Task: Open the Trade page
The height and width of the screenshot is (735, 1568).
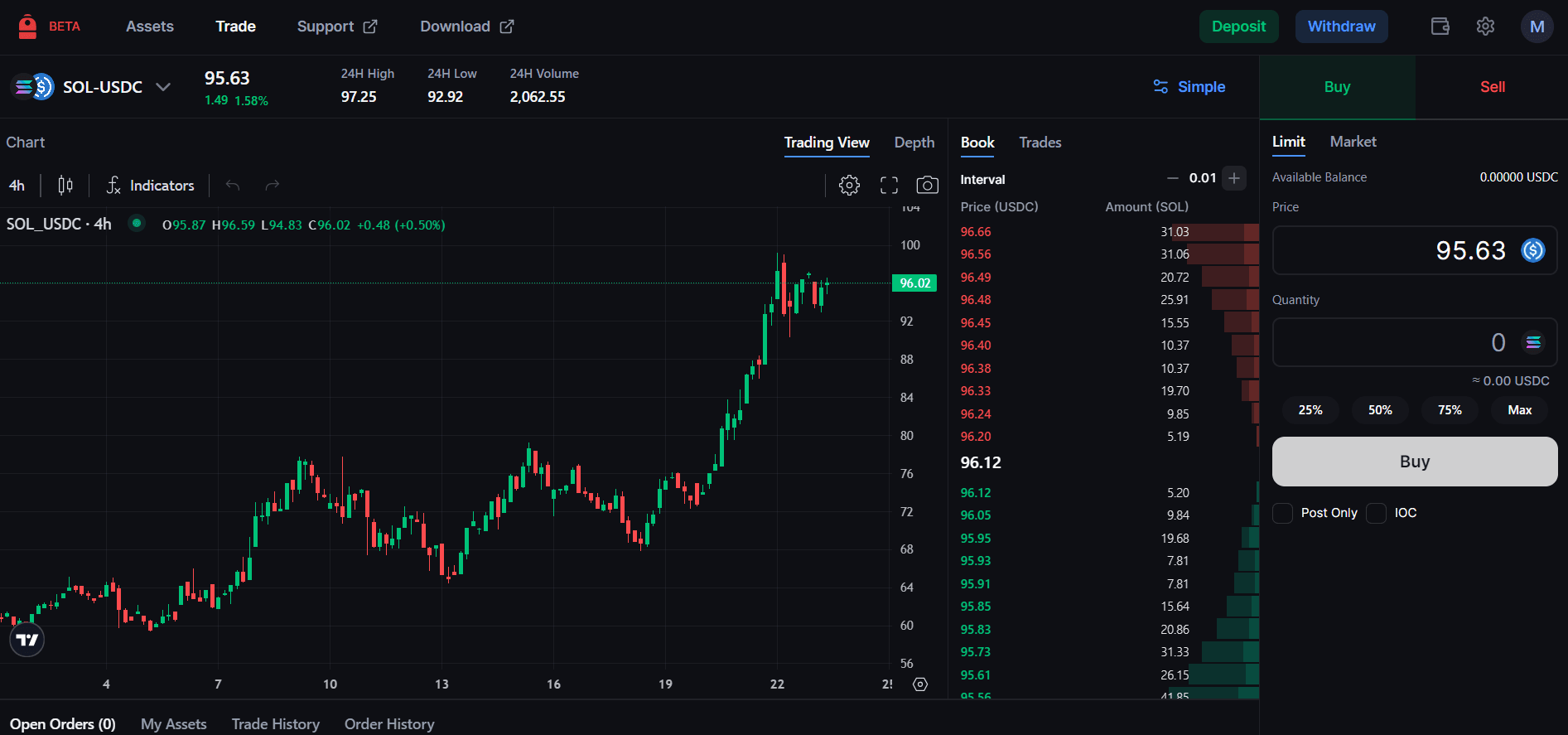Action: 235,27
